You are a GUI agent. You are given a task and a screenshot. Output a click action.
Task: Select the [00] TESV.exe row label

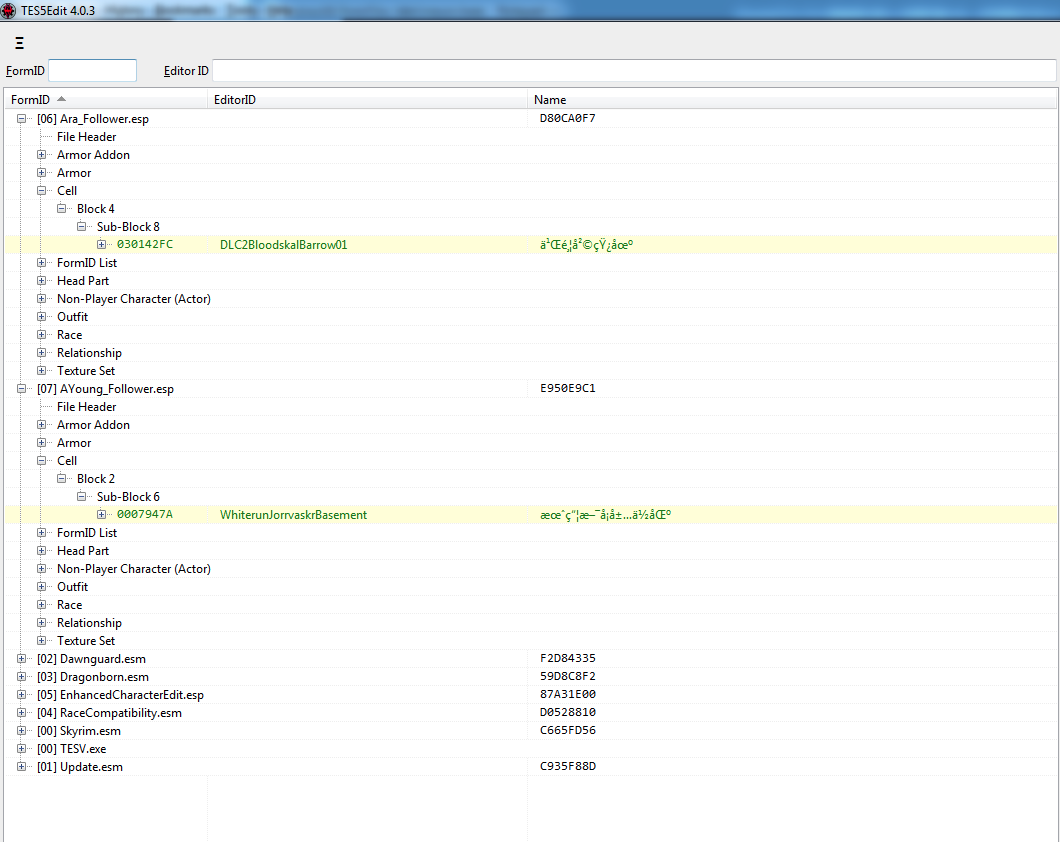[72, 749]
